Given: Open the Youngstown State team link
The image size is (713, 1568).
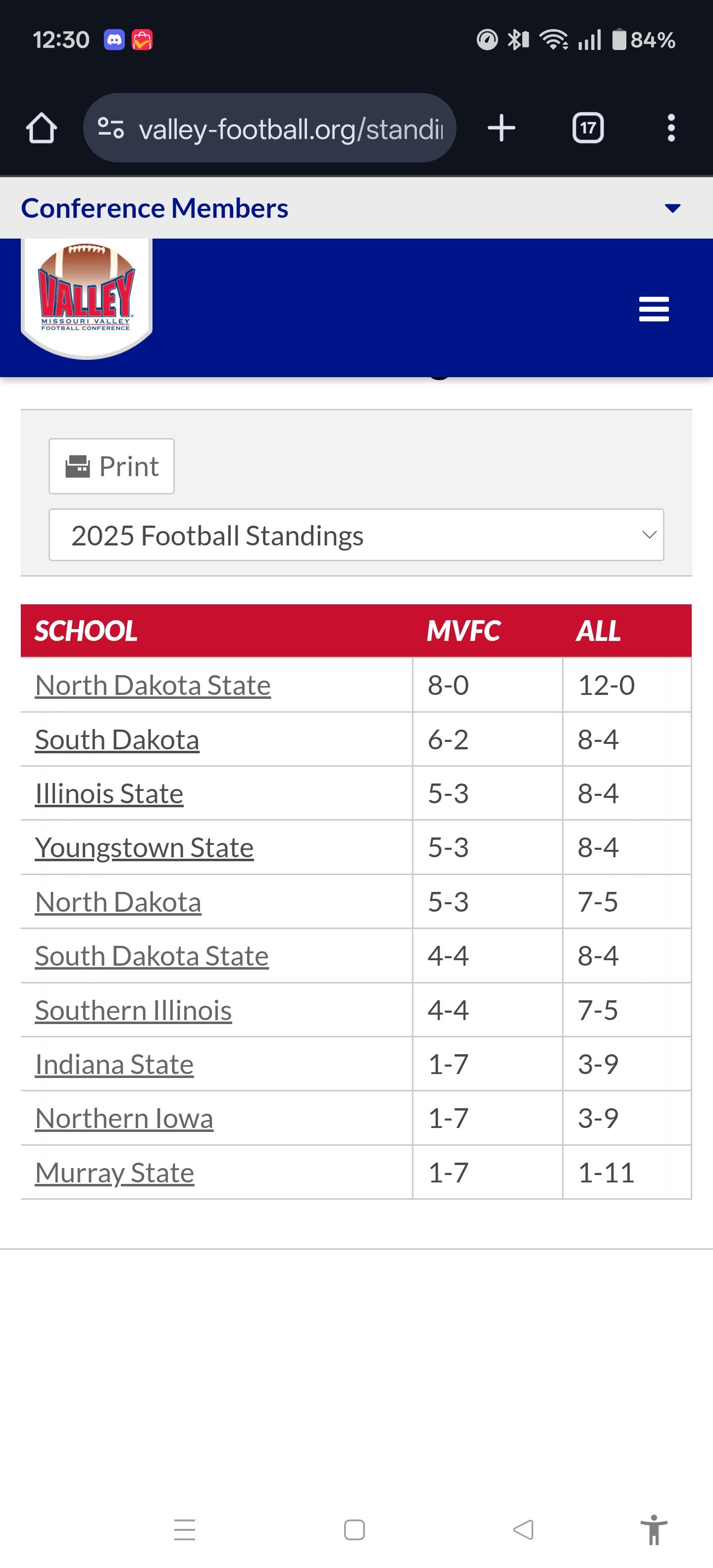Looking at the screenshot, I should click(x=144, y=847).
